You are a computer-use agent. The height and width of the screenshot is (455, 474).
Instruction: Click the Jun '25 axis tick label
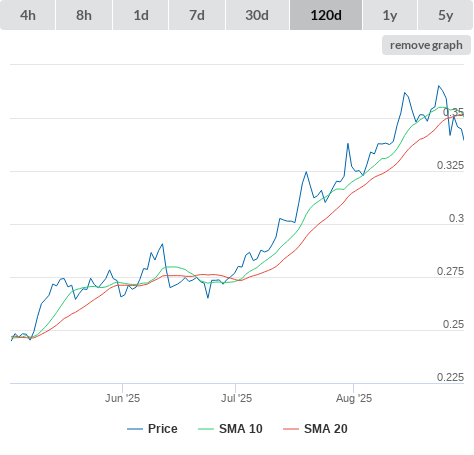[122, 398]
